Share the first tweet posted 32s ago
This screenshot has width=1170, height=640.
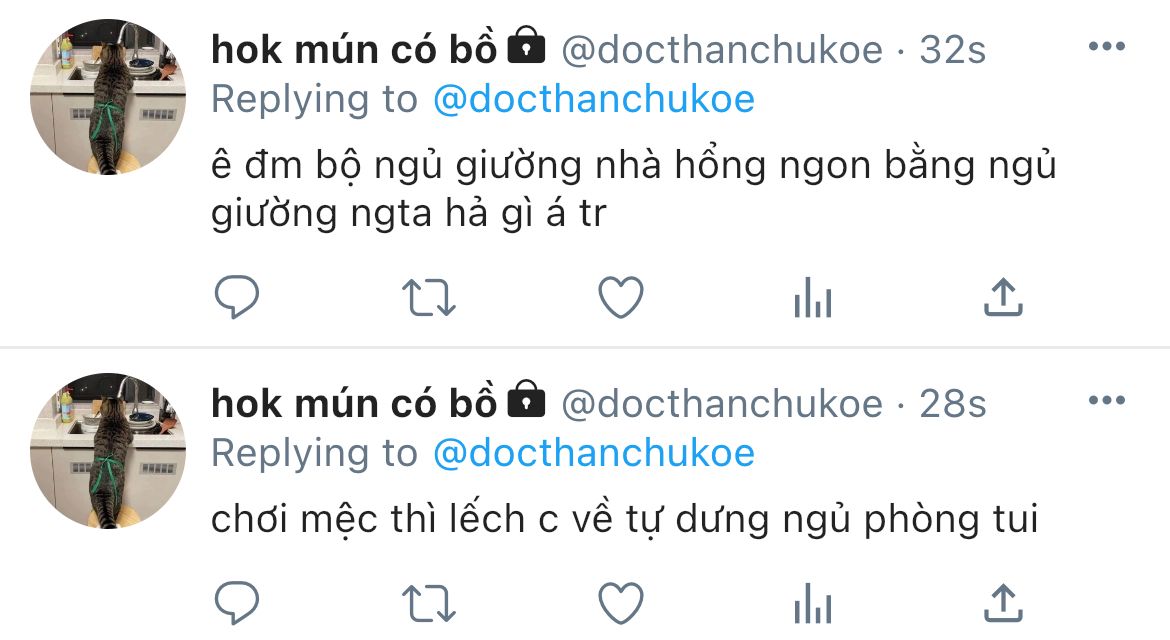click(1003, 296)
